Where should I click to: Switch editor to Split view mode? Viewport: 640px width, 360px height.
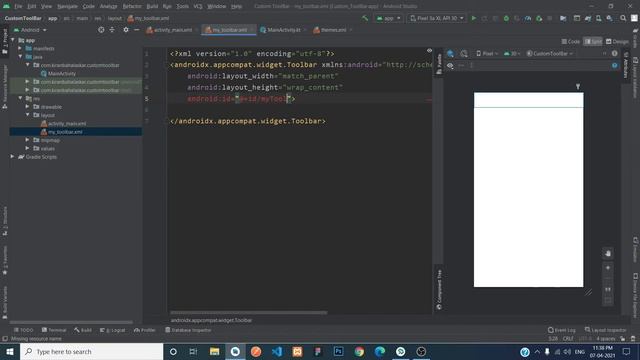click(593, 42)
